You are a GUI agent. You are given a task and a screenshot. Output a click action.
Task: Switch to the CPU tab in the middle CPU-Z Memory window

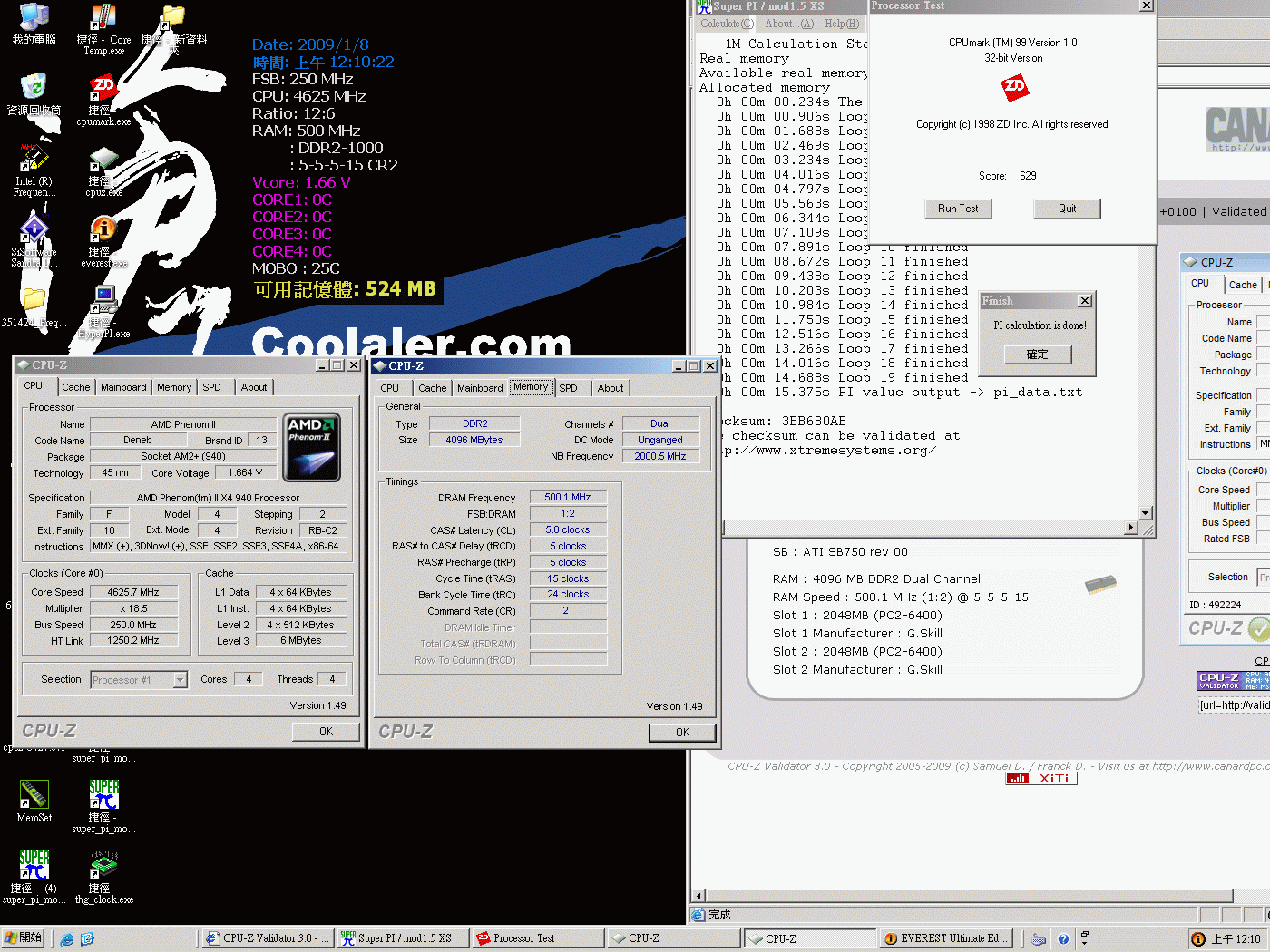click(390, 388)
